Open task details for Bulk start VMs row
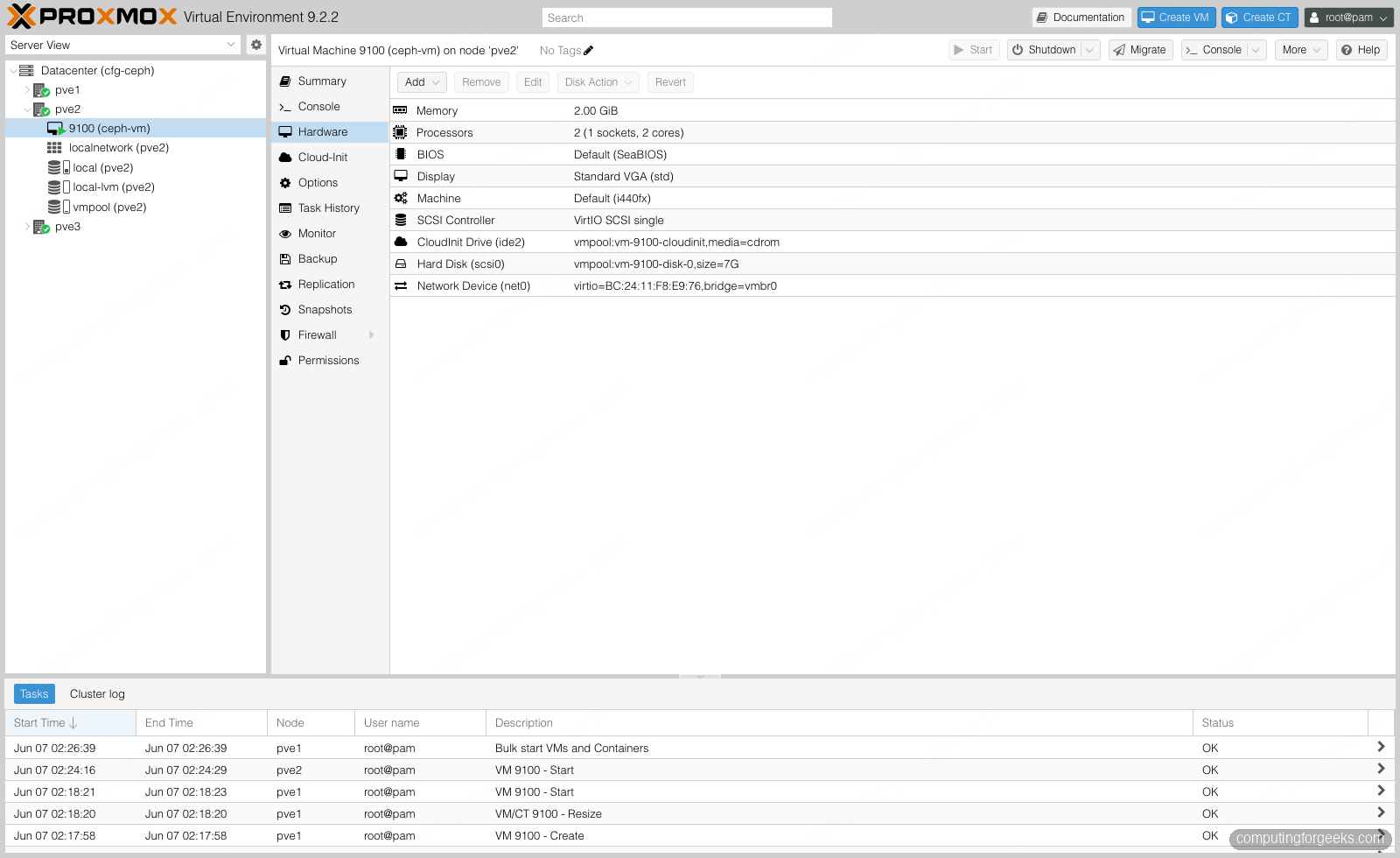Screen dimensions: 1400x858 1381,747
